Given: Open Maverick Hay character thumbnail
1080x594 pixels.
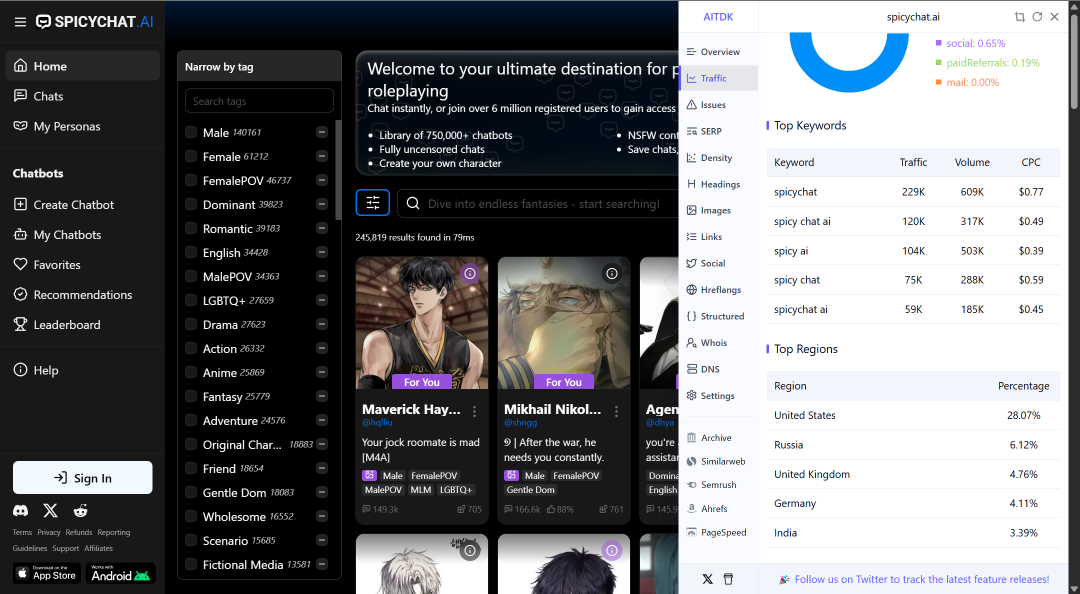Looking at the screenshot, I should coord(422,323).
